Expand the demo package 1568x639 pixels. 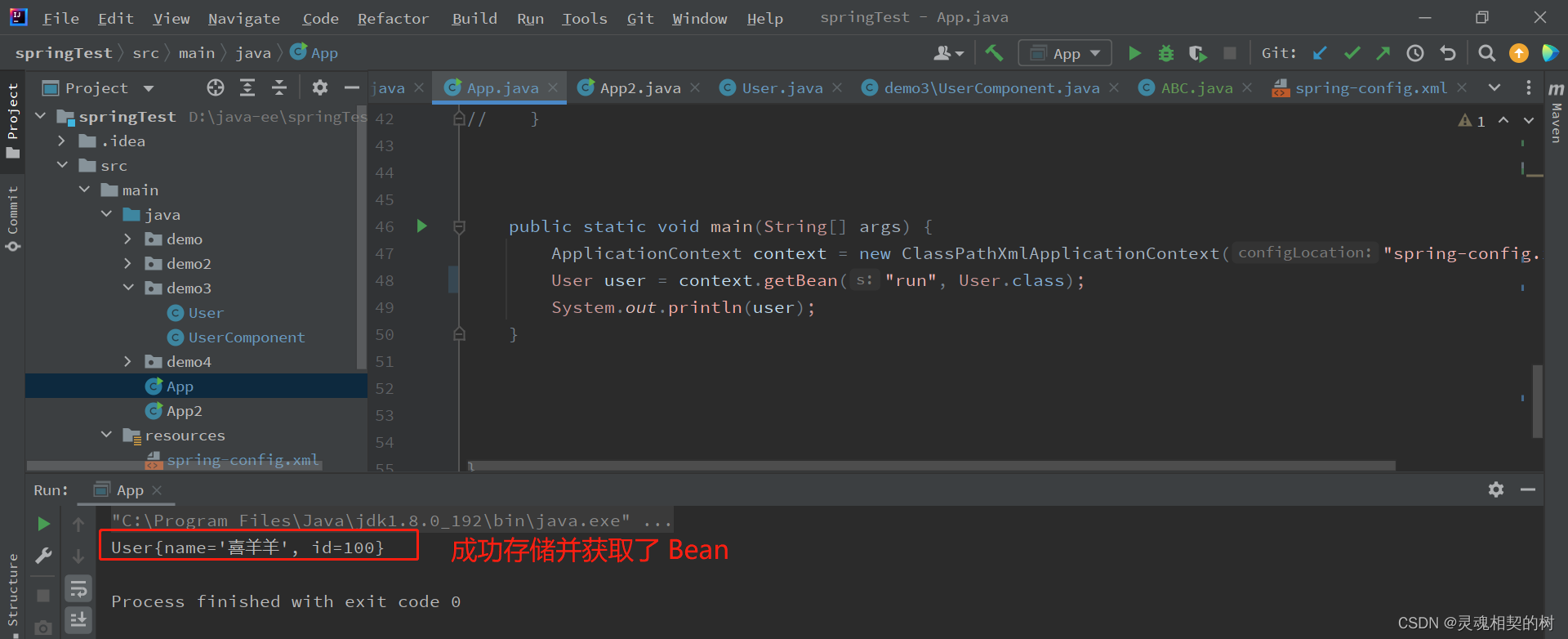[x=127, y=239]
